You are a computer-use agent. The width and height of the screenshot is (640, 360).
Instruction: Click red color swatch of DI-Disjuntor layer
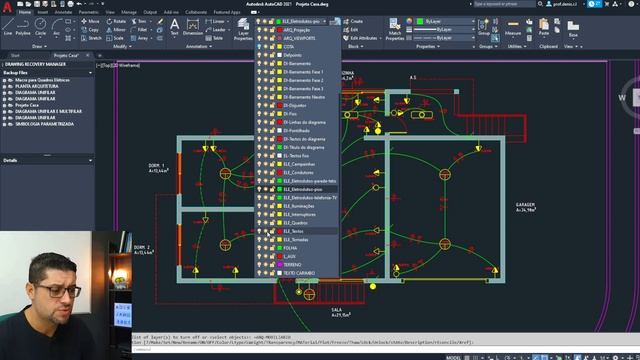(280, 105)
